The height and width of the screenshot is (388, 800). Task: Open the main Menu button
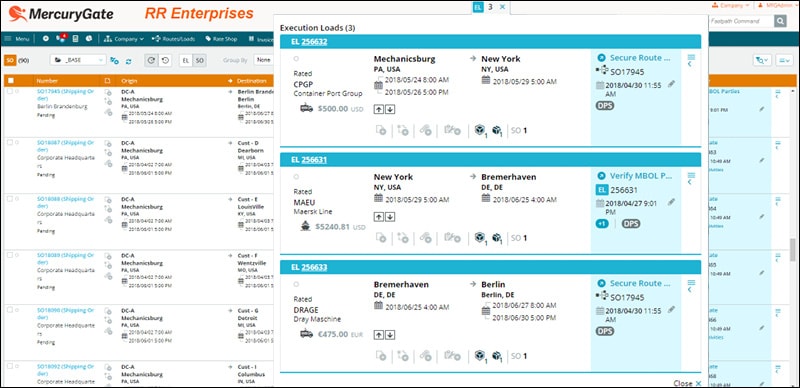(x=17, y=38)
